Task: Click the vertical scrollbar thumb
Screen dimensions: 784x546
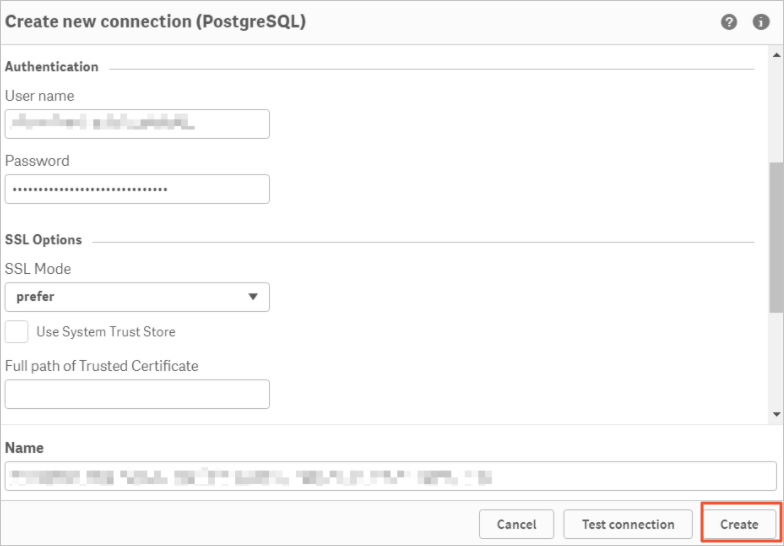Action: pos(776,238)
